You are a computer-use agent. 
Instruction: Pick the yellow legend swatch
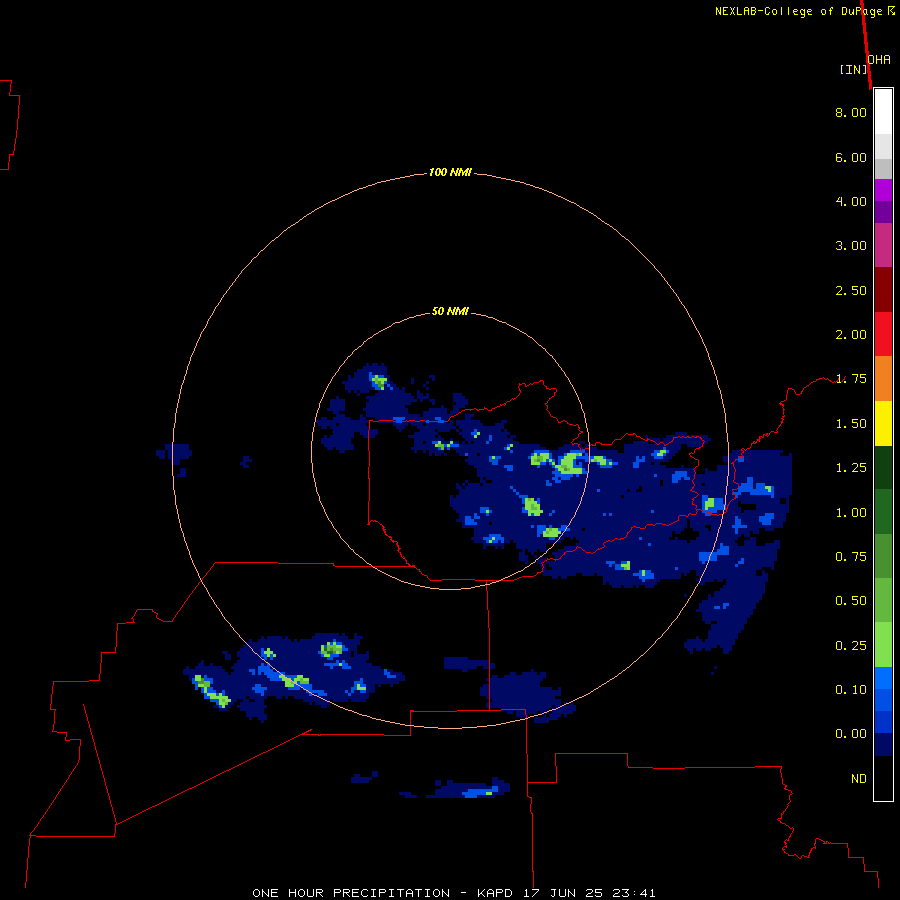[883, 423]
